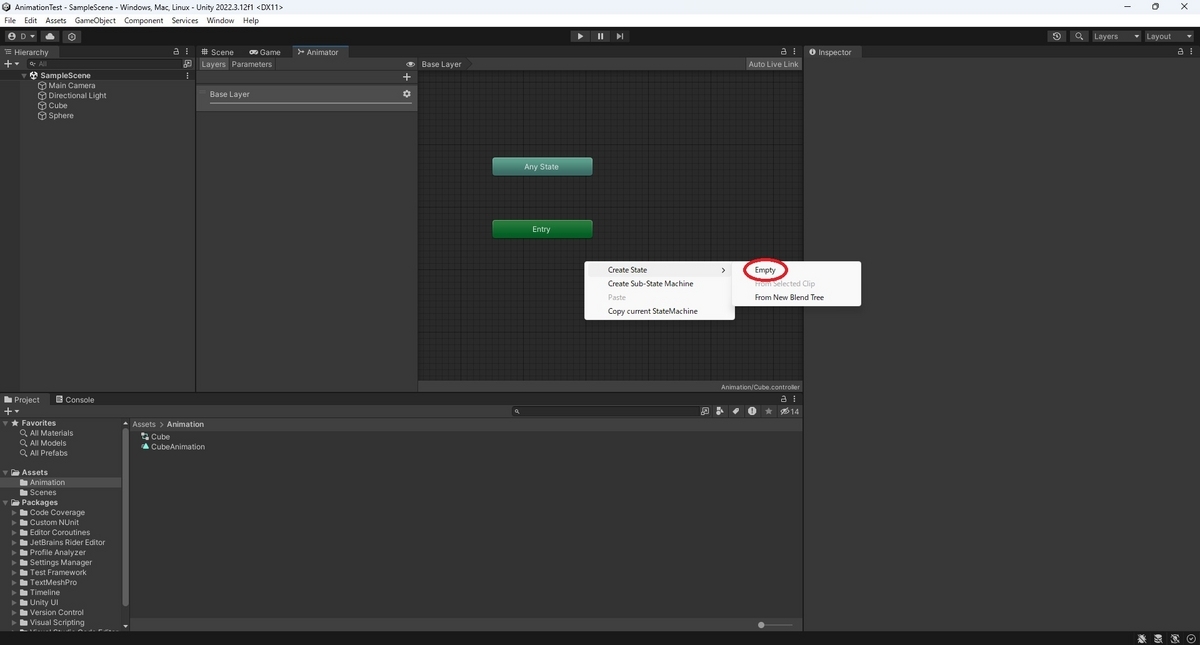Image resolution: width=1200 pixels, height=645 pixels.
Task: Expand the Code Coverage package folder
Action: [x=15, y=512]
